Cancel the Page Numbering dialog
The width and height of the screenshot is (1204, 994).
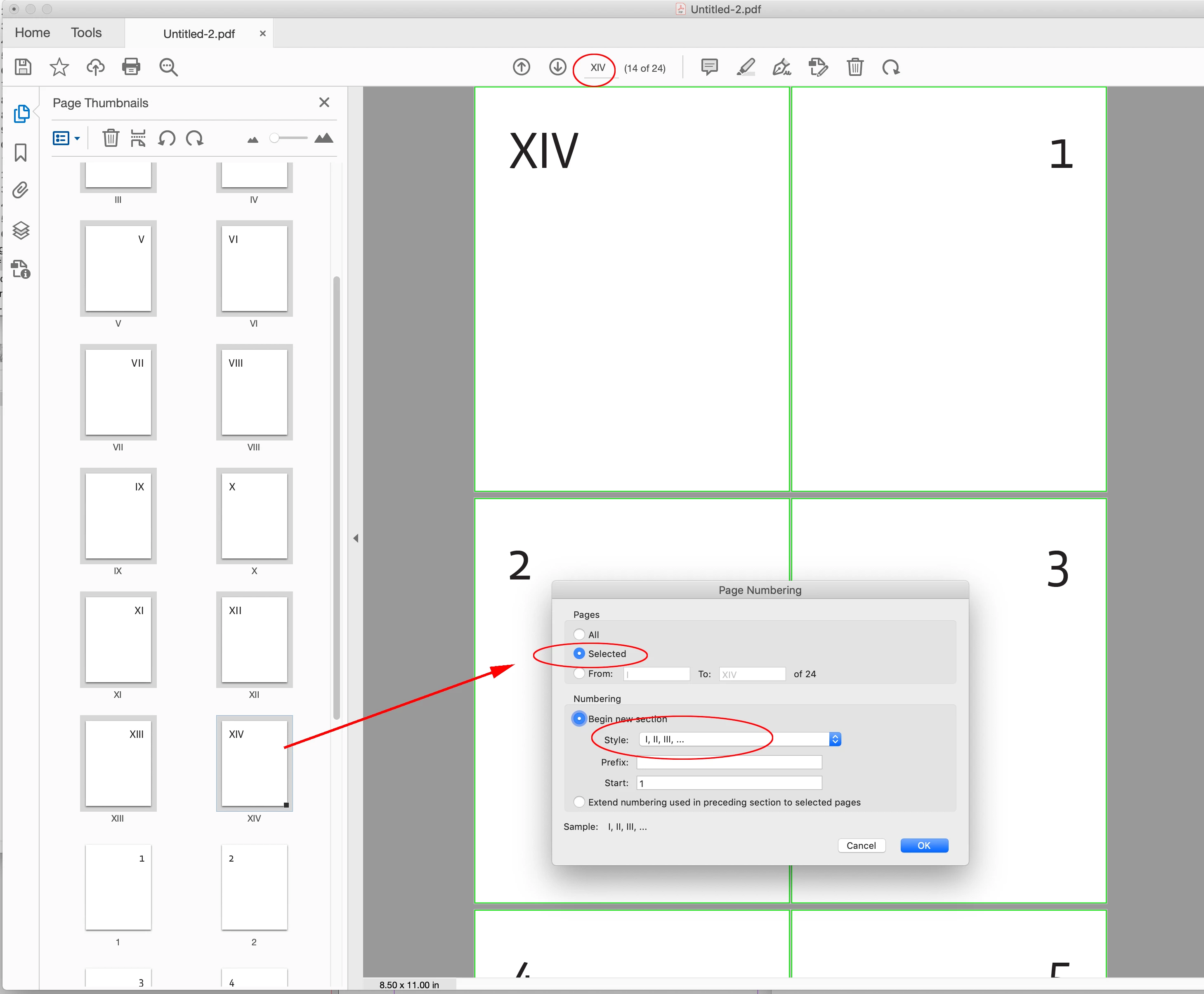coord(861,845)
